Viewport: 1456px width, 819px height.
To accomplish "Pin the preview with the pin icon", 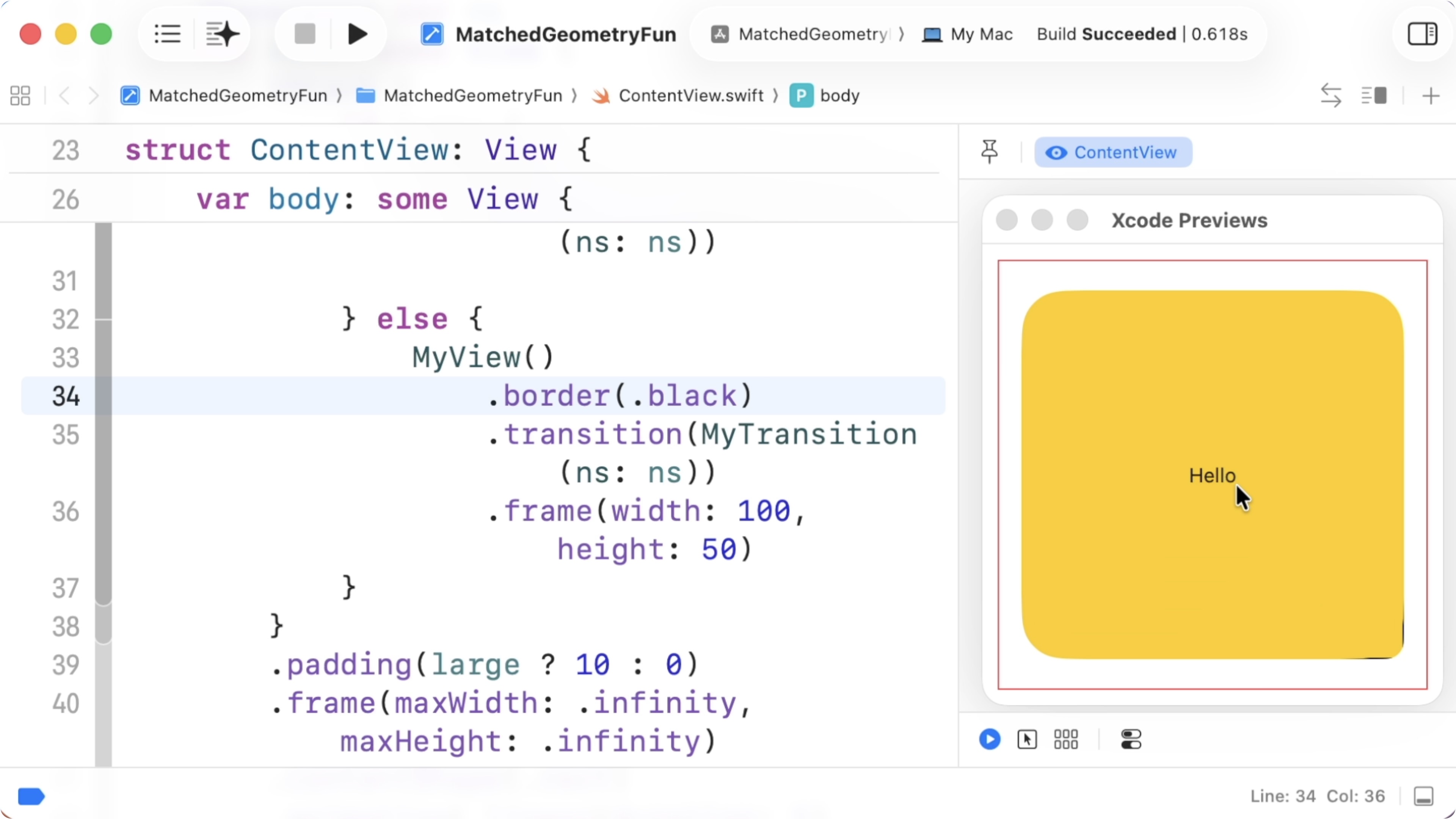I will [x=989, y=152].
